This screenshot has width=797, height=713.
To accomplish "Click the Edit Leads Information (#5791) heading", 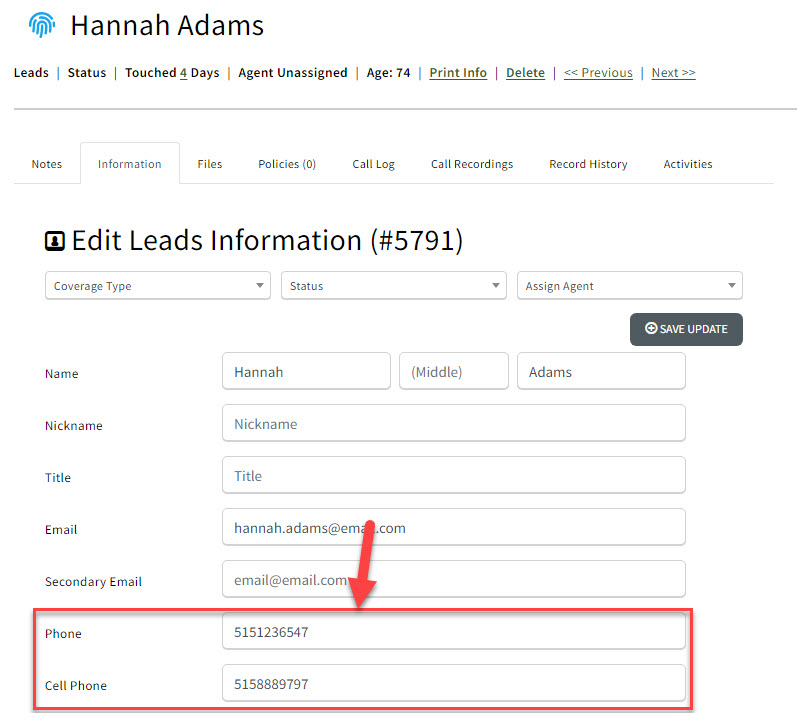I will point(267,240).
